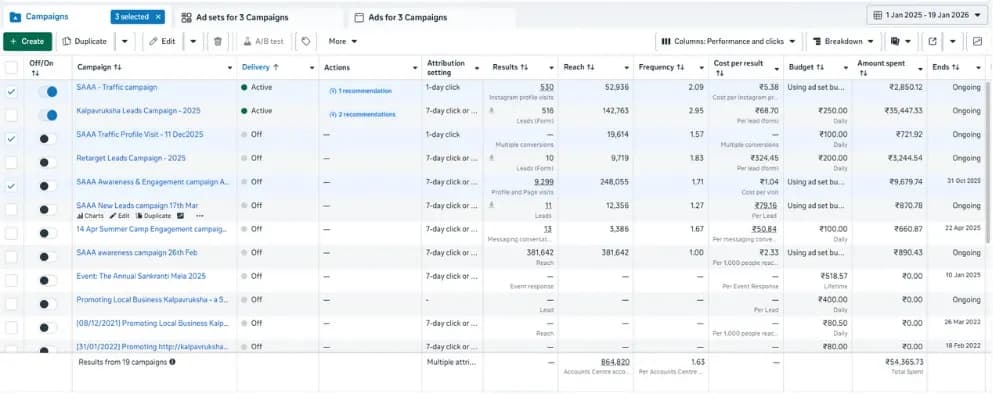Viewport: 993px width, 394px height.
Task: Open the More menu
Action: click(x=343, y=41)
